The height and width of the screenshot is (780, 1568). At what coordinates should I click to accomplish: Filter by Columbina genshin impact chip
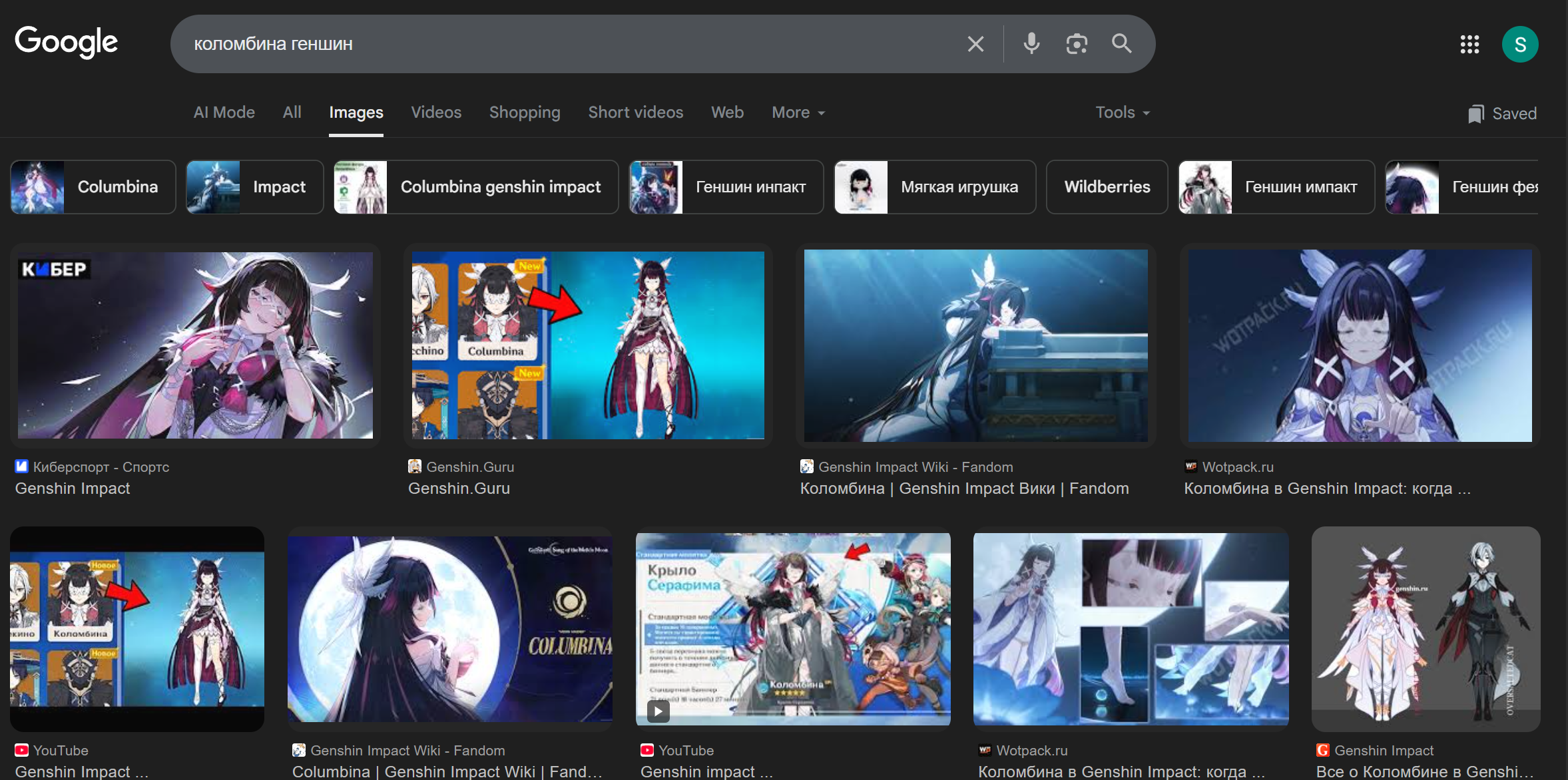(x=476, y=187)
